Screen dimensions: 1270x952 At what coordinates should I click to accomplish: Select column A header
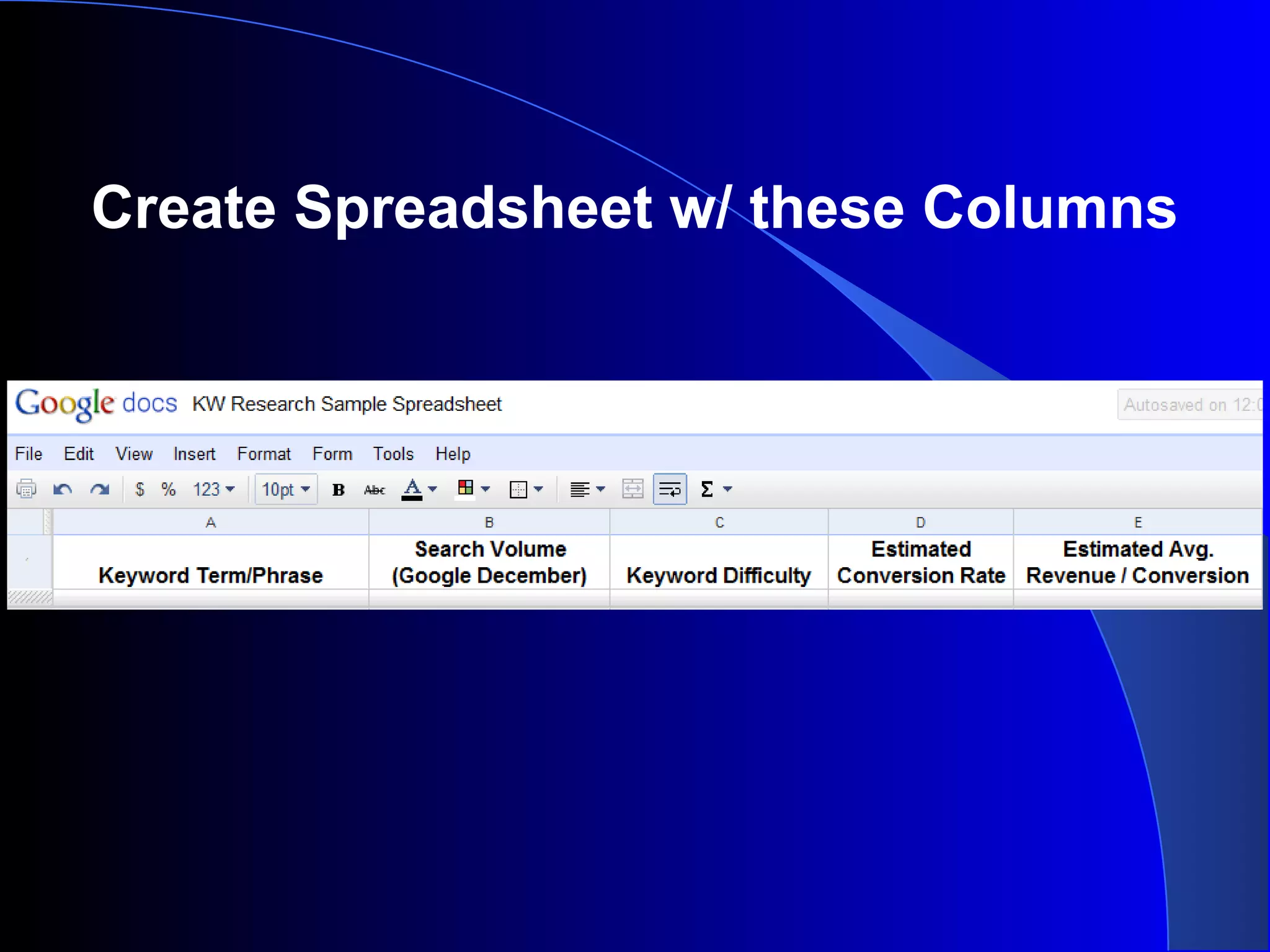(x=211, y=522)
